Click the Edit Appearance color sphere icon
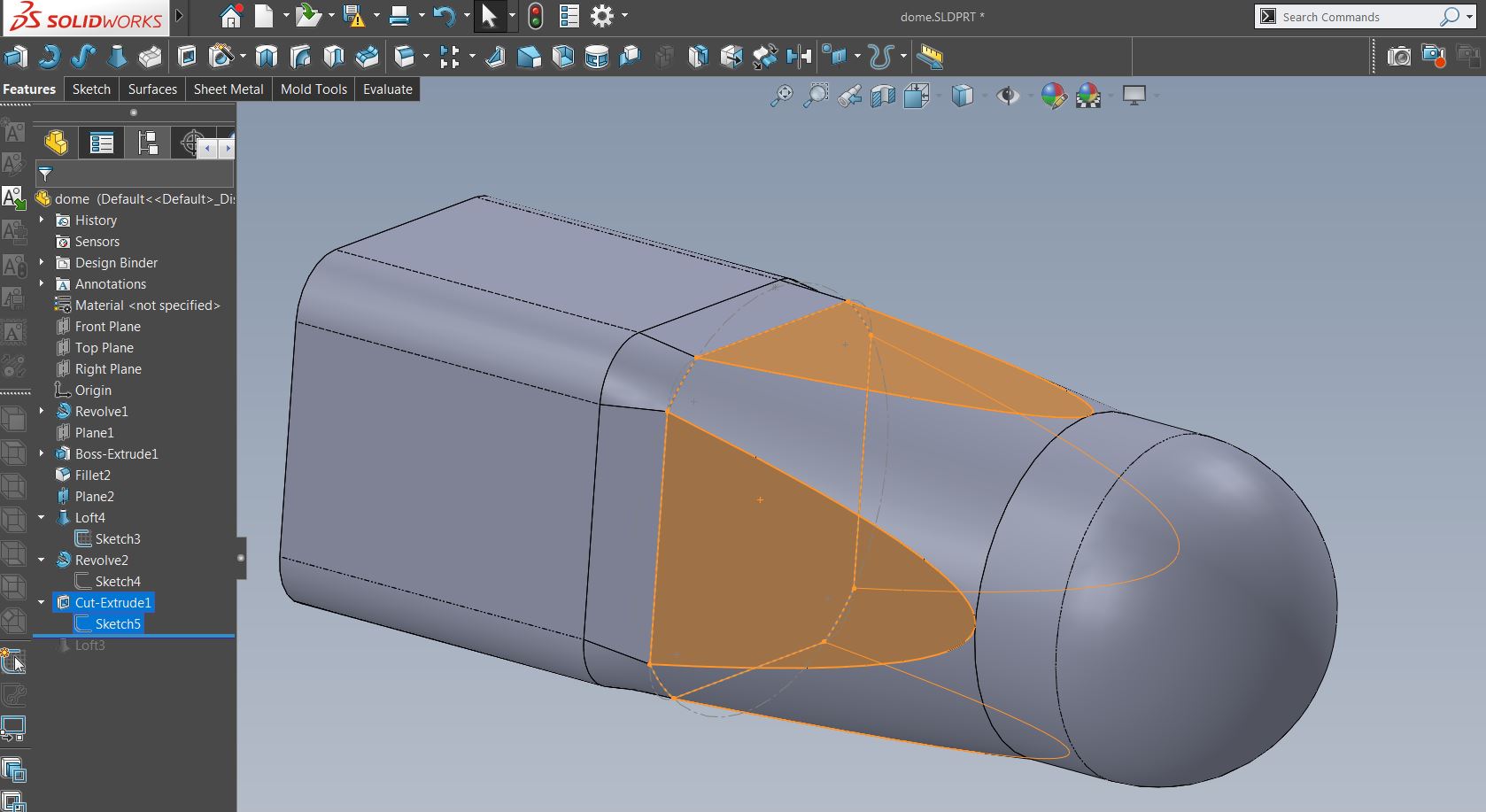The image size is (1486, 812). click(1054, 96)
